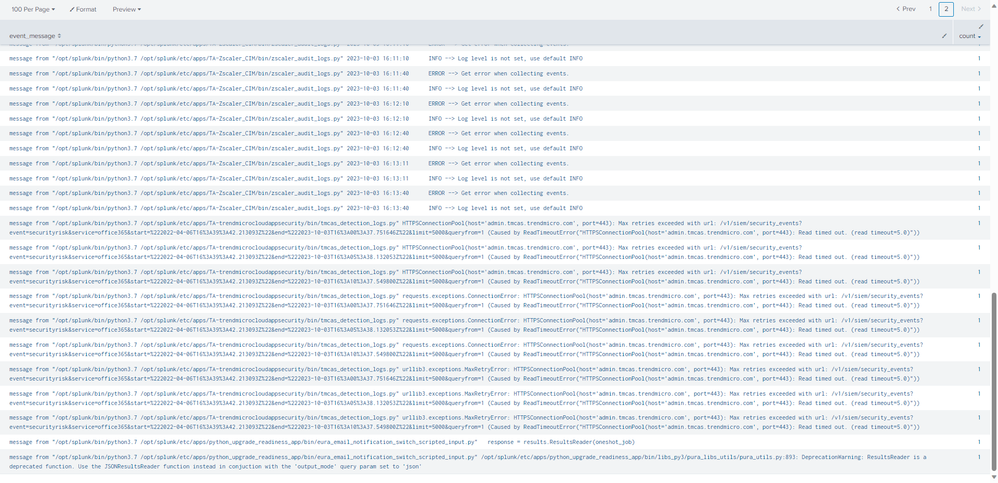
Task: Open the 100 Per Page dropdown
Action: click(x=33, y=9)
